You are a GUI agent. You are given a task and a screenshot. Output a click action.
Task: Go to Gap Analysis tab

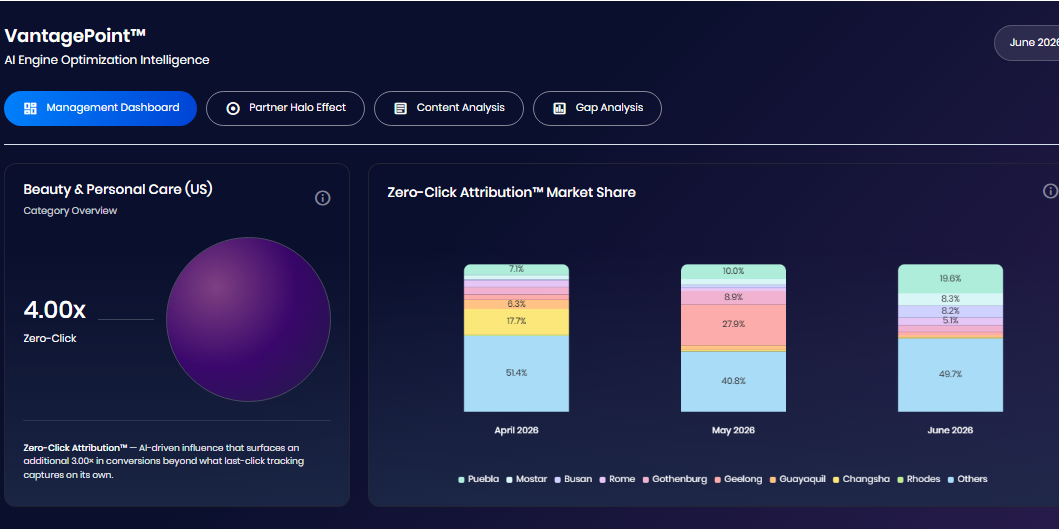click(x=597, y=108)
